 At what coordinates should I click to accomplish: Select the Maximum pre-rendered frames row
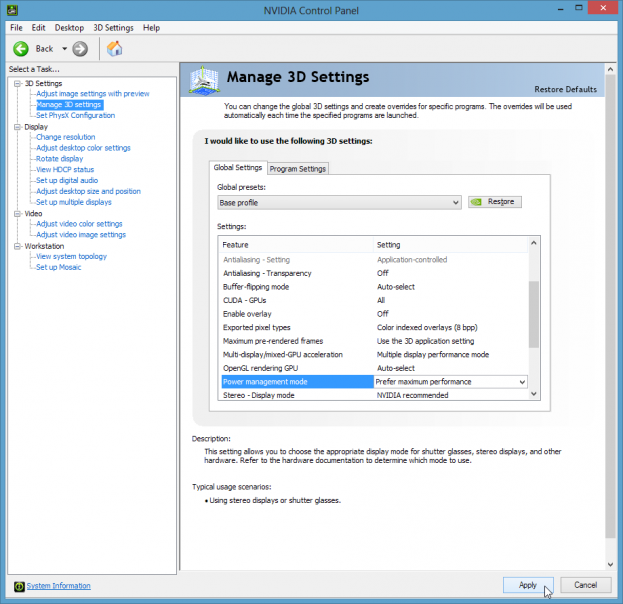(374, 341)
